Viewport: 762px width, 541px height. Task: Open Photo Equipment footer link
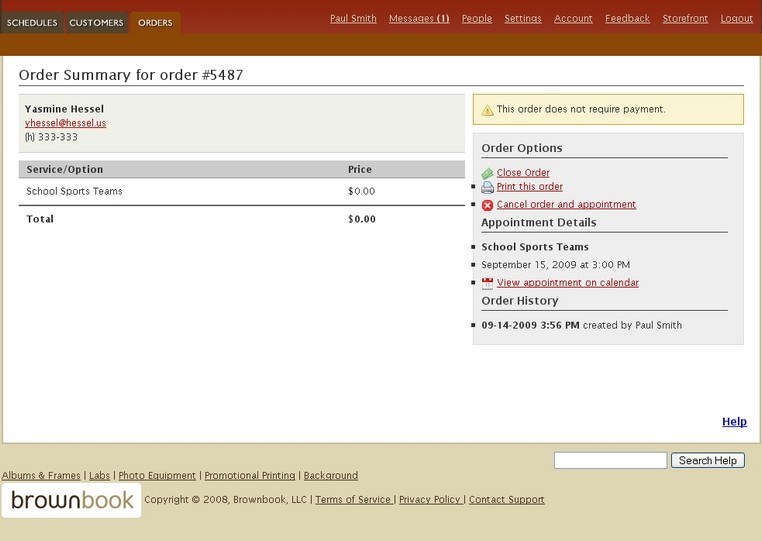pyautogui.click(x=157, y=475)
